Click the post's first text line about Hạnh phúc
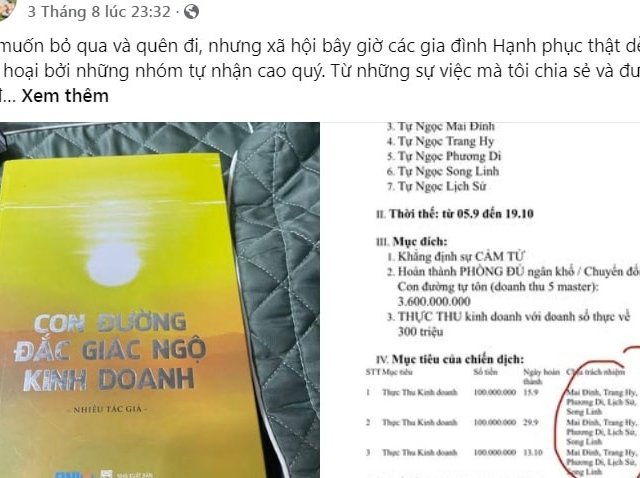This screenshot has height=478, width=640. pos(320,46)
